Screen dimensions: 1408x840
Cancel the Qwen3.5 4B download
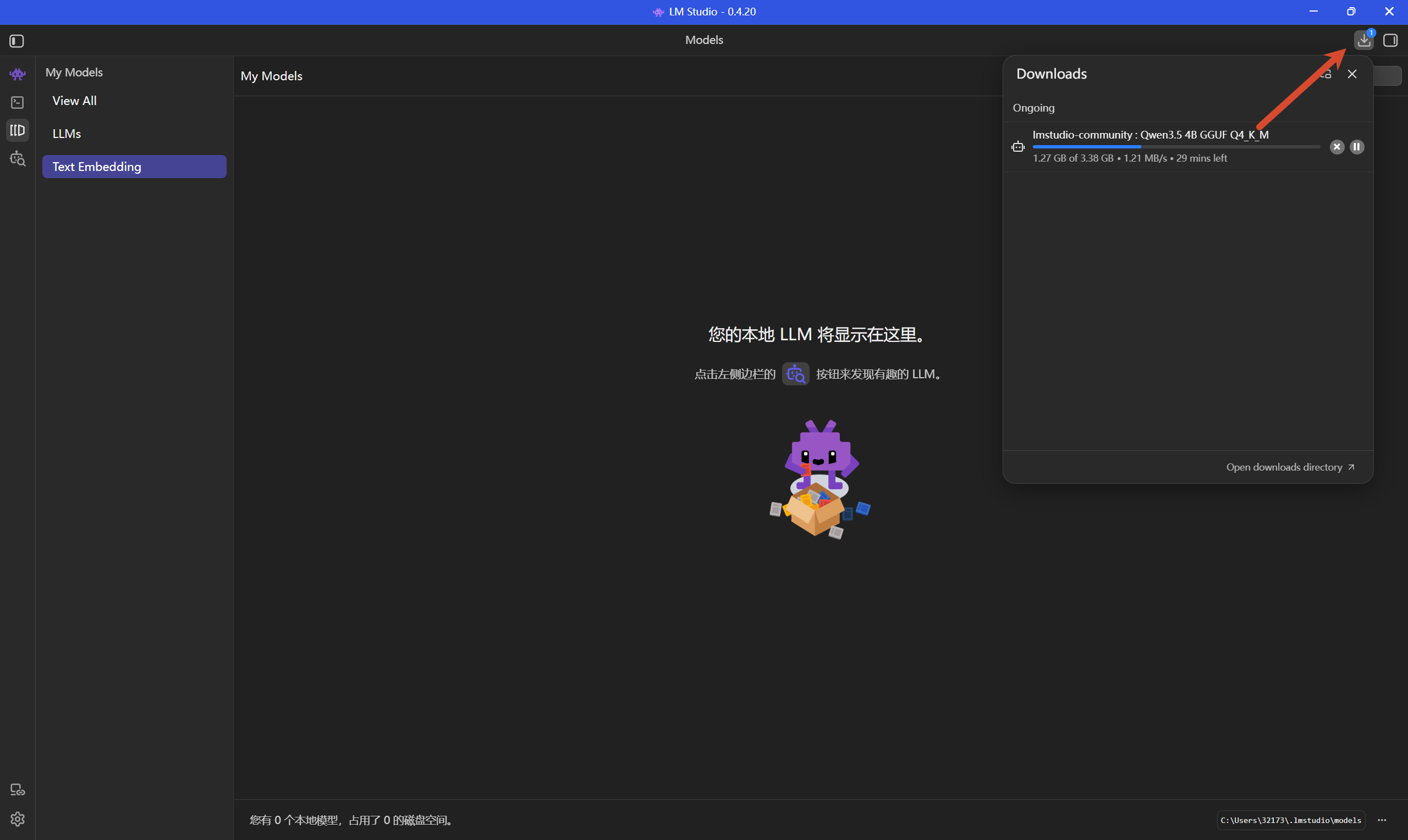[x=1336, y=147]
